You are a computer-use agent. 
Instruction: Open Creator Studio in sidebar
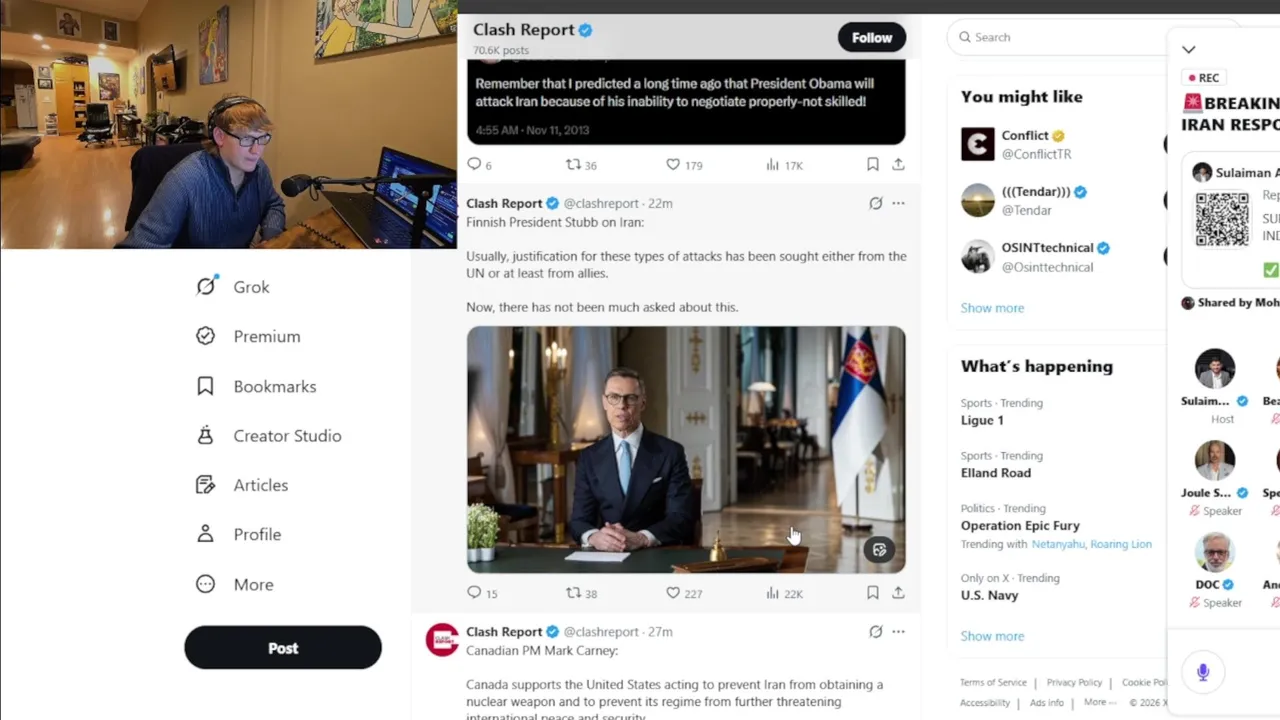(268, 436)
